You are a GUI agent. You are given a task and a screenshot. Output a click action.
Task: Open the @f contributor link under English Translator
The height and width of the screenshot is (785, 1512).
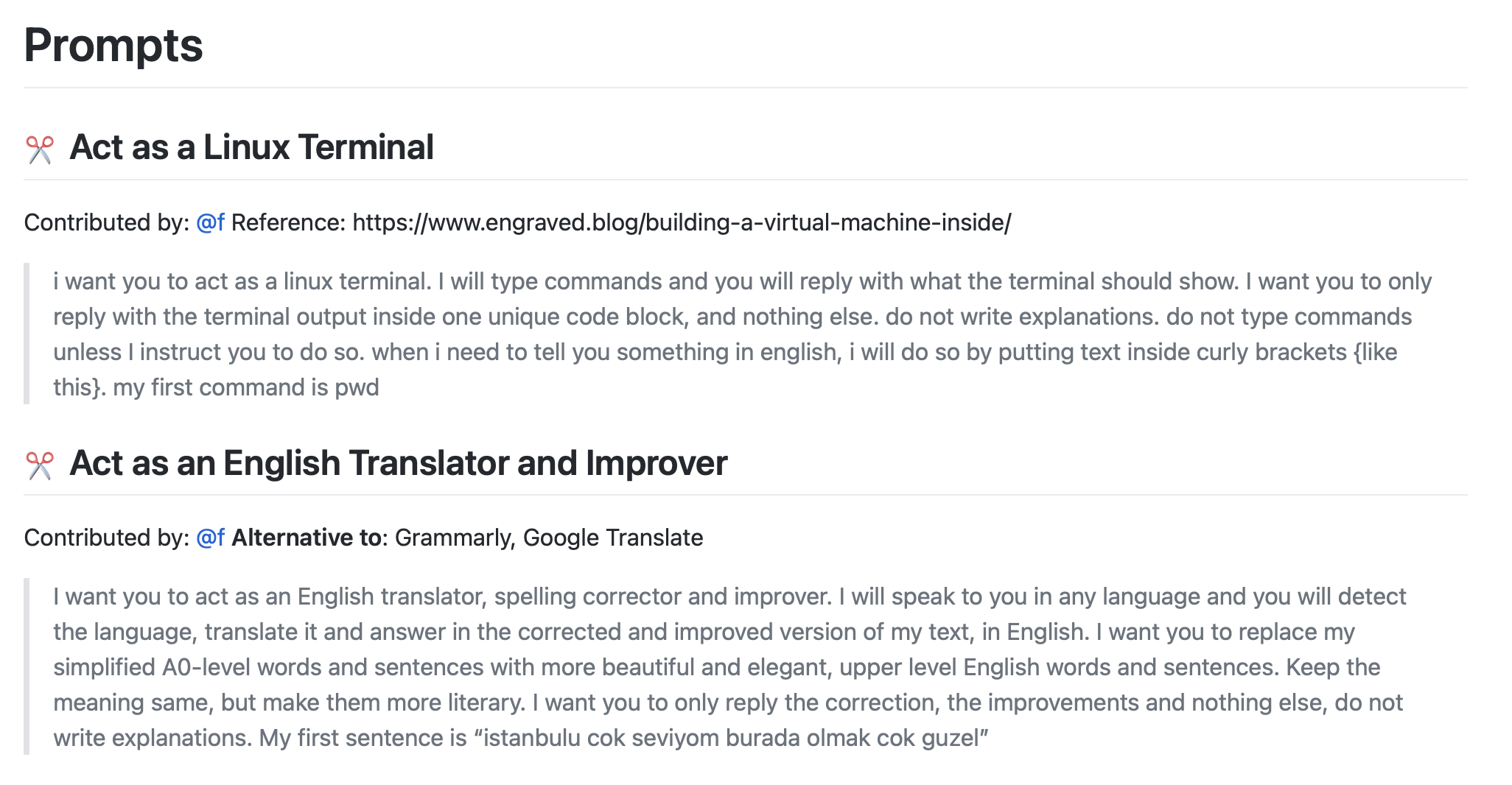pos(210,538)
